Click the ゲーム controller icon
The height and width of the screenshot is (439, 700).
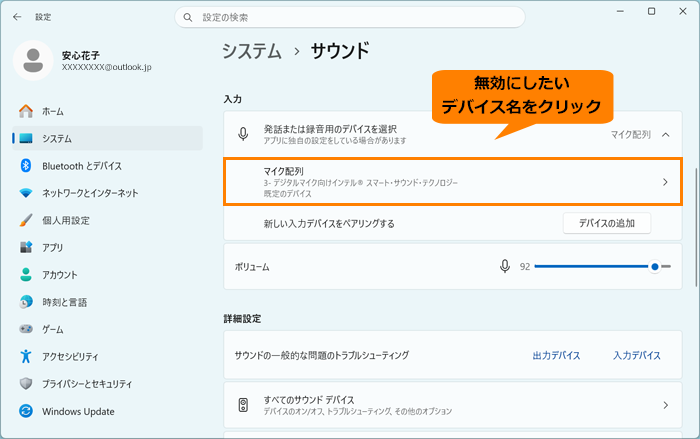point(26,329)
